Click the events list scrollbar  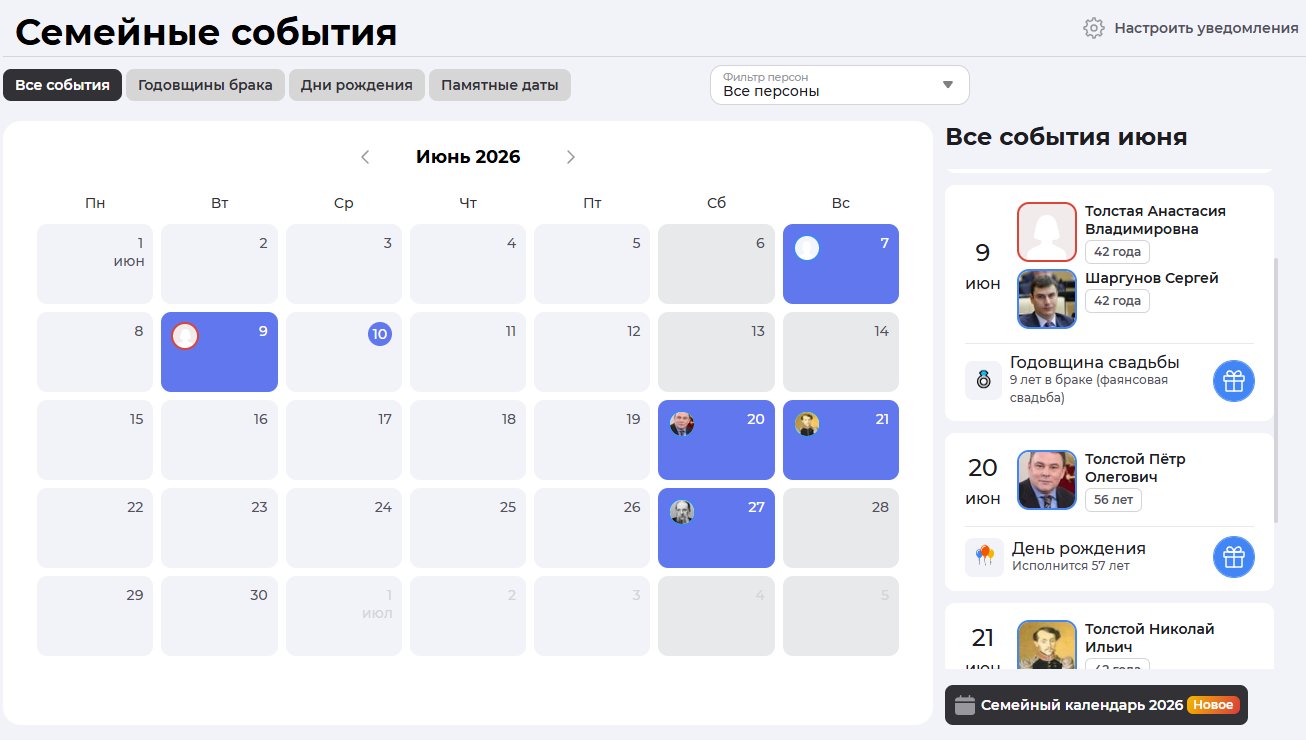click(x=1275, y=390)
